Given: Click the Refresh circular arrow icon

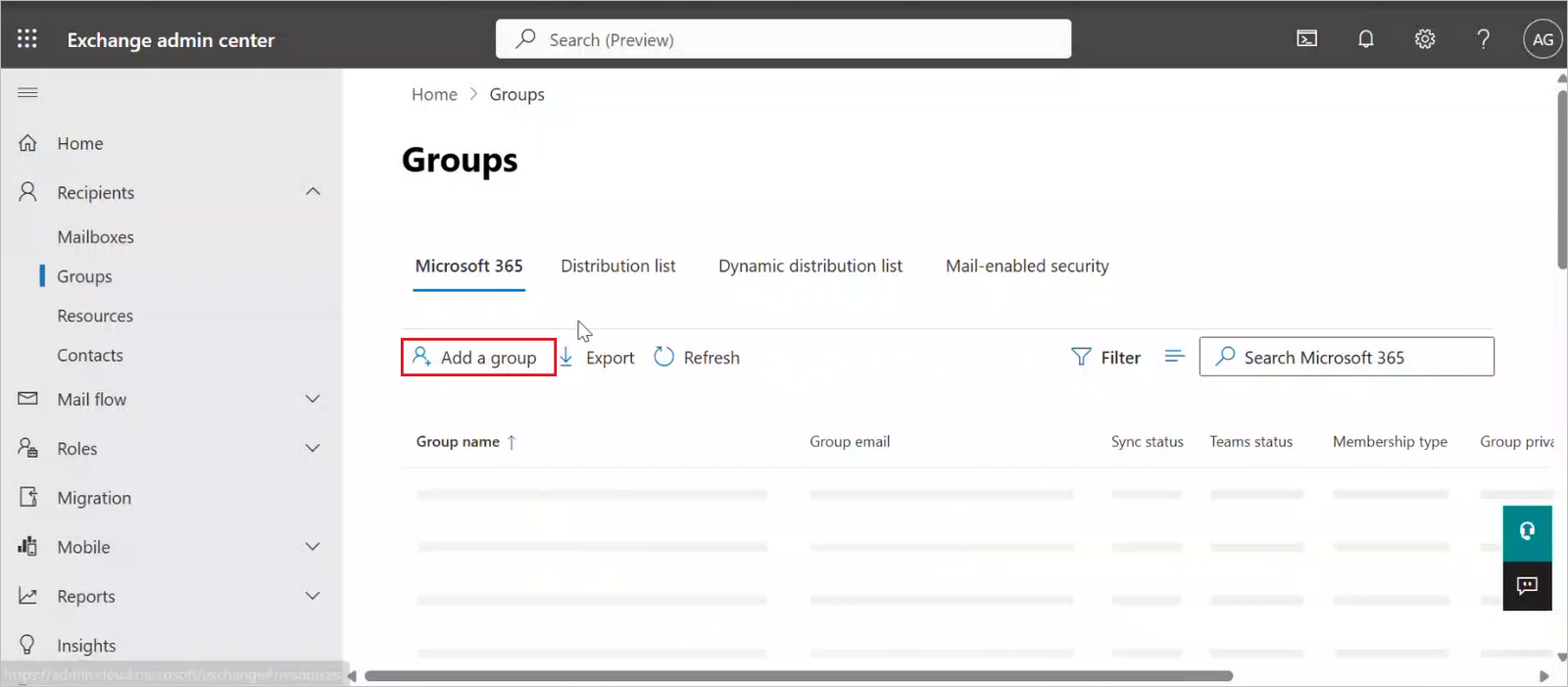Looking at the screenshot, I should [663, 357].
